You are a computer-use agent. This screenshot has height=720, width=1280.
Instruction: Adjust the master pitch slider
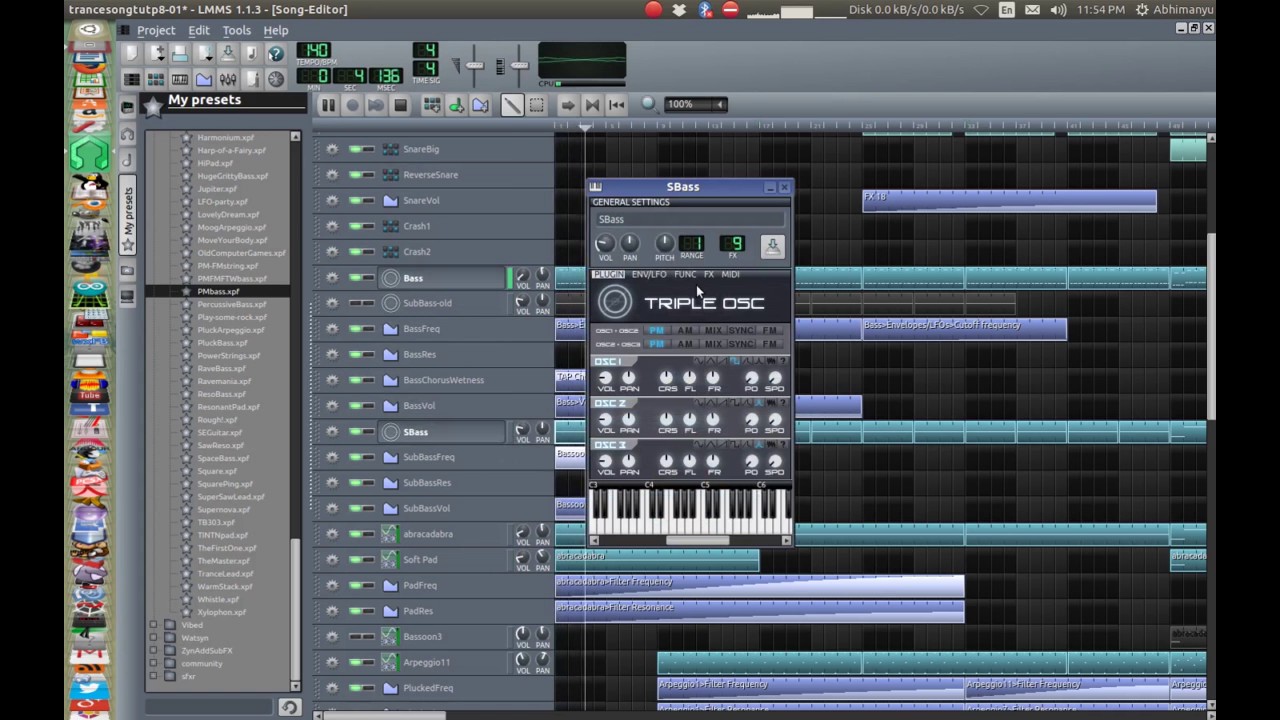[x=519, y=66]
